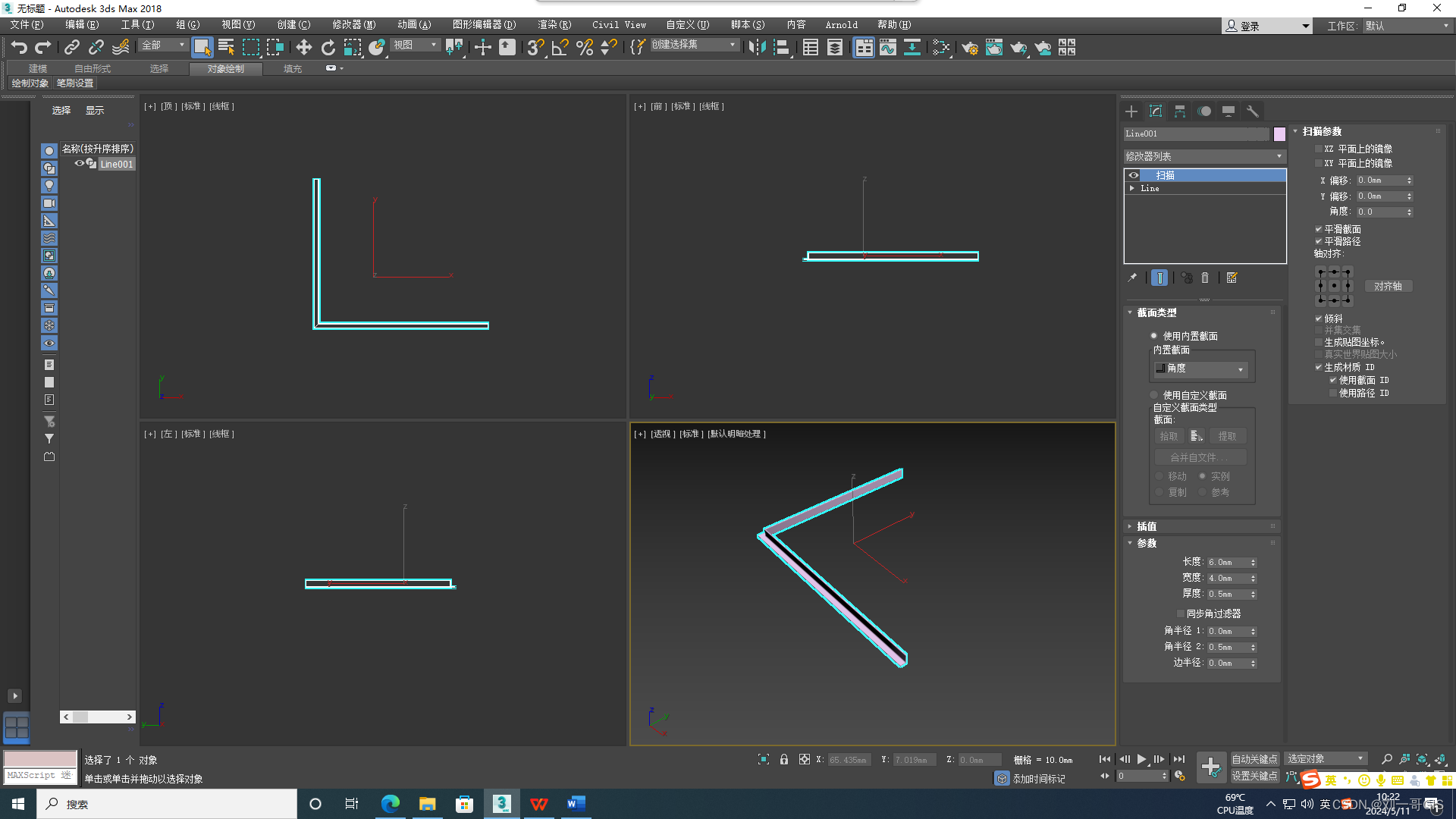
Task: Enable XZ 平面上的镜像 checkbox
Action: (x=1319, y=149)
